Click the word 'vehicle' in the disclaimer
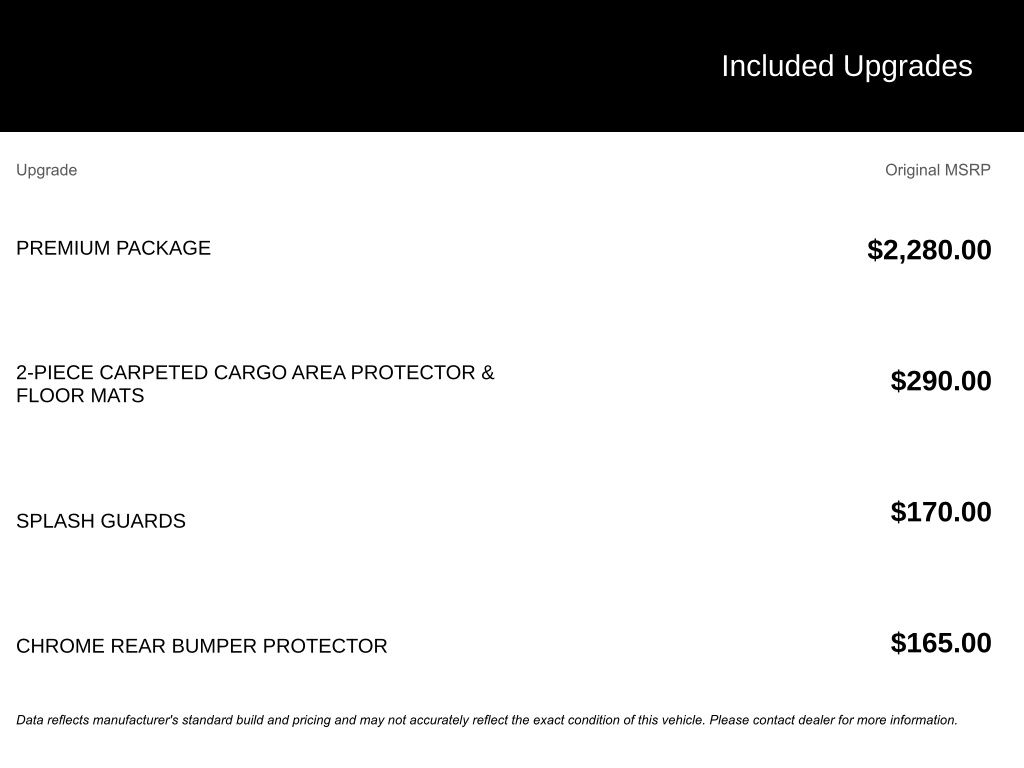This screenshot has width=1024, height=768. tap(682, 720)
